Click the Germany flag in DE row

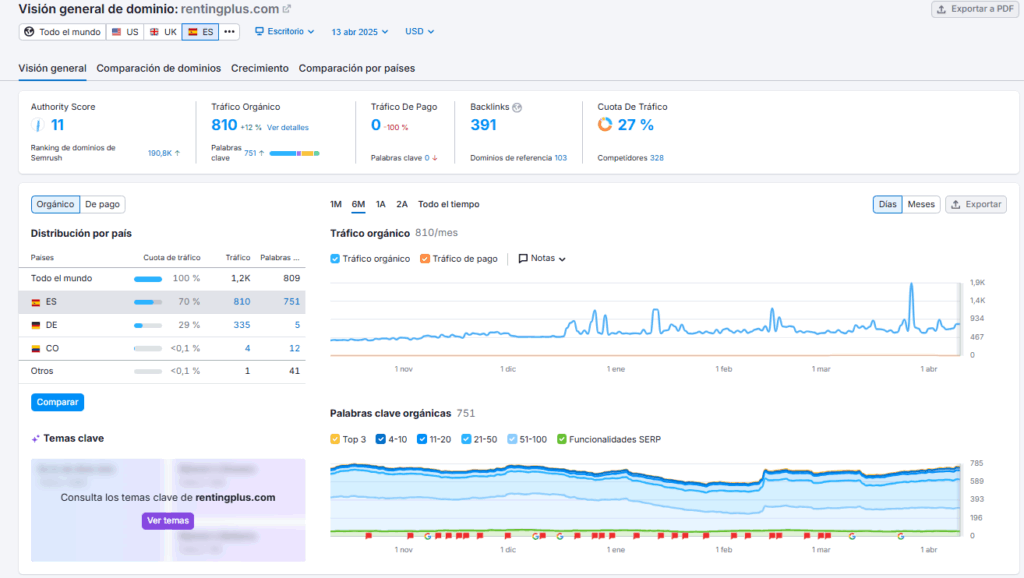tap(36, 325)
